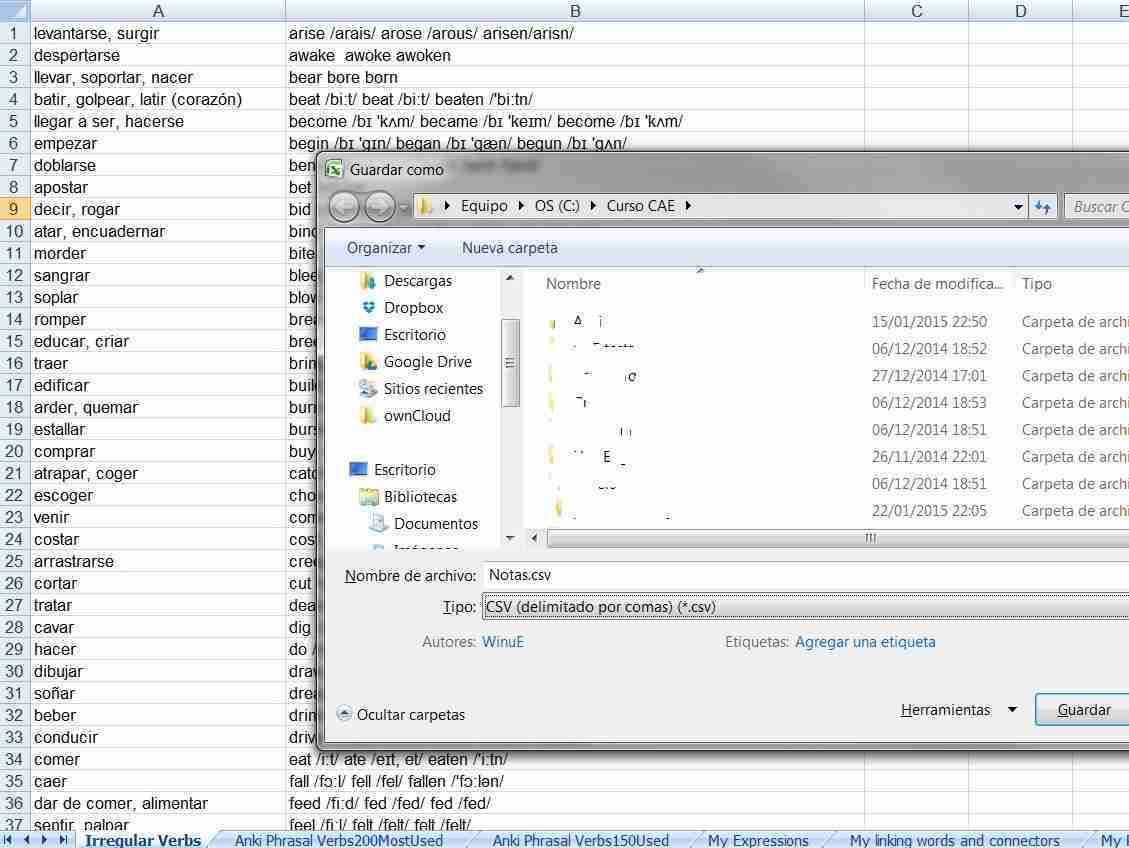Open the Organizar menu

385,248
